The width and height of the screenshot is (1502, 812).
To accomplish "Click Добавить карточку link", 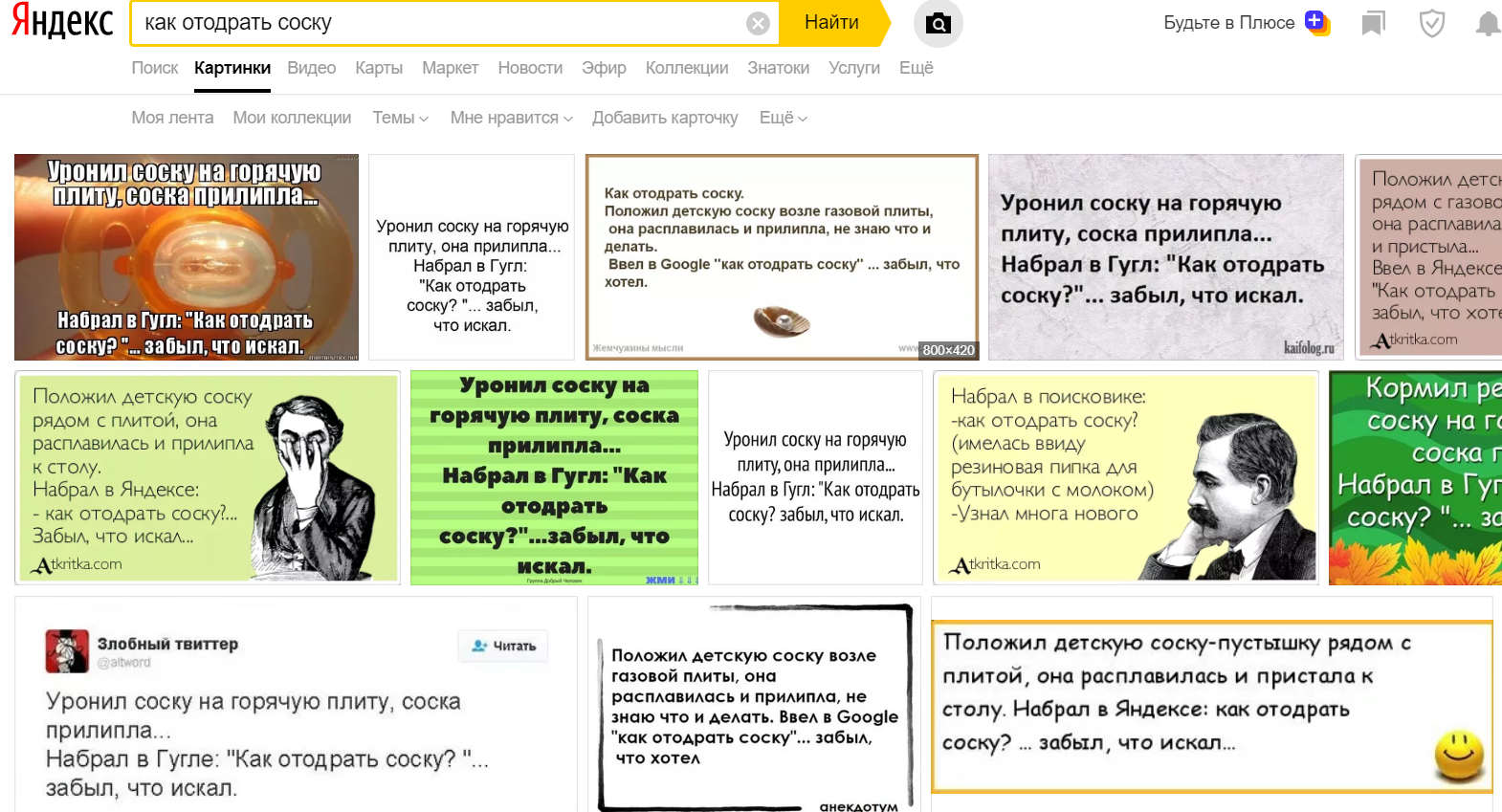I will [665, 118].
